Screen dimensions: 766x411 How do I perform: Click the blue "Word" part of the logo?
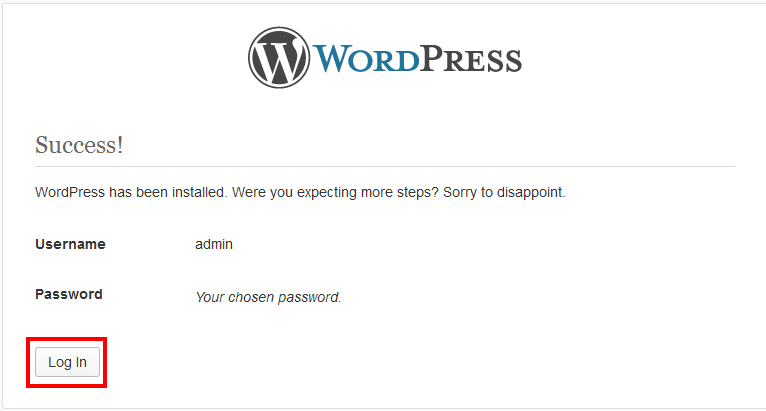[x=367, y=59]
